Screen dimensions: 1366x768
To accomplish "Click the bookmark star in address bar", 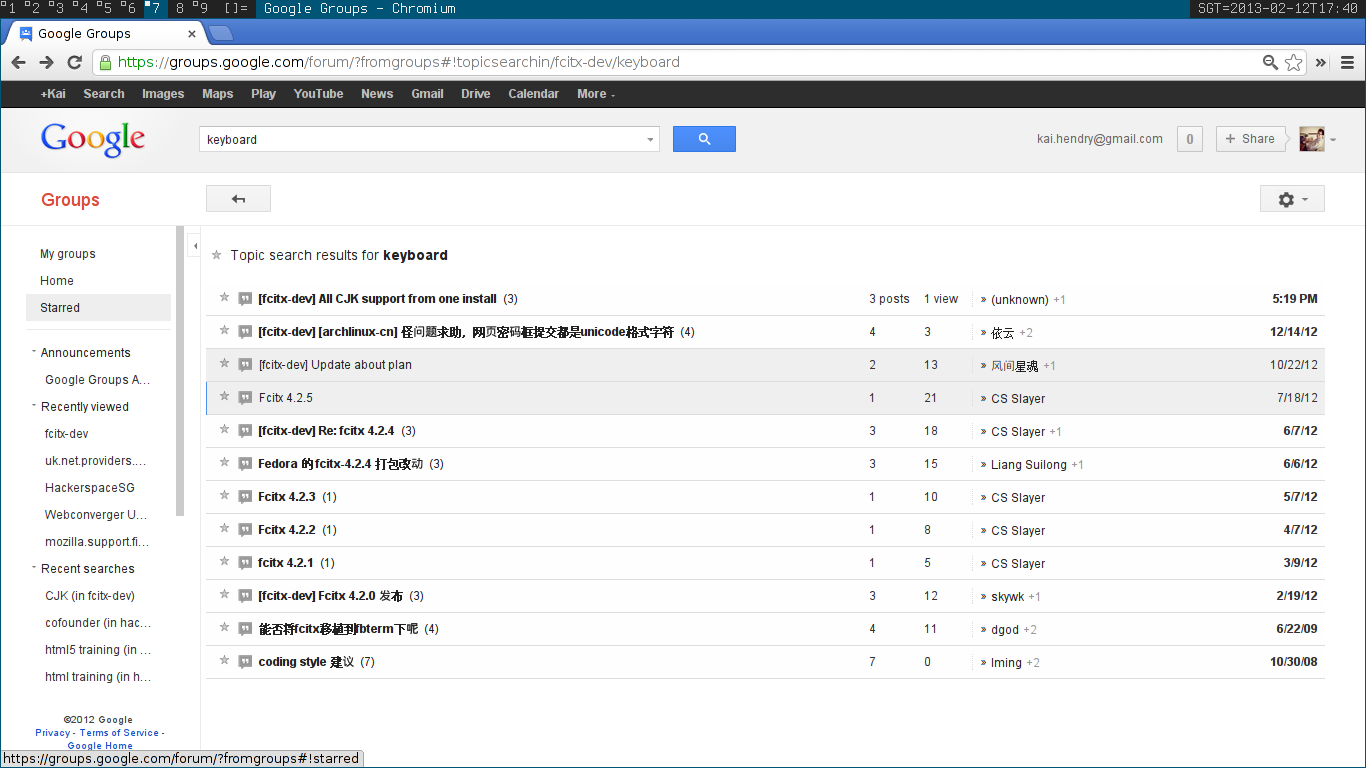I will pos(1294,62).
